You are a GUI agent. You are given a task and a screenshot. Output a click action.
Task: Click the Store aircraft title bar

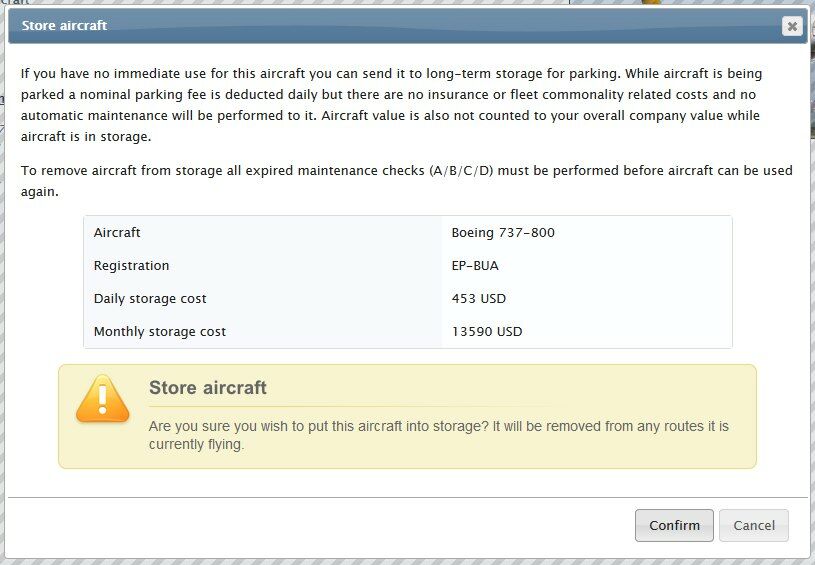click(400, 26)
